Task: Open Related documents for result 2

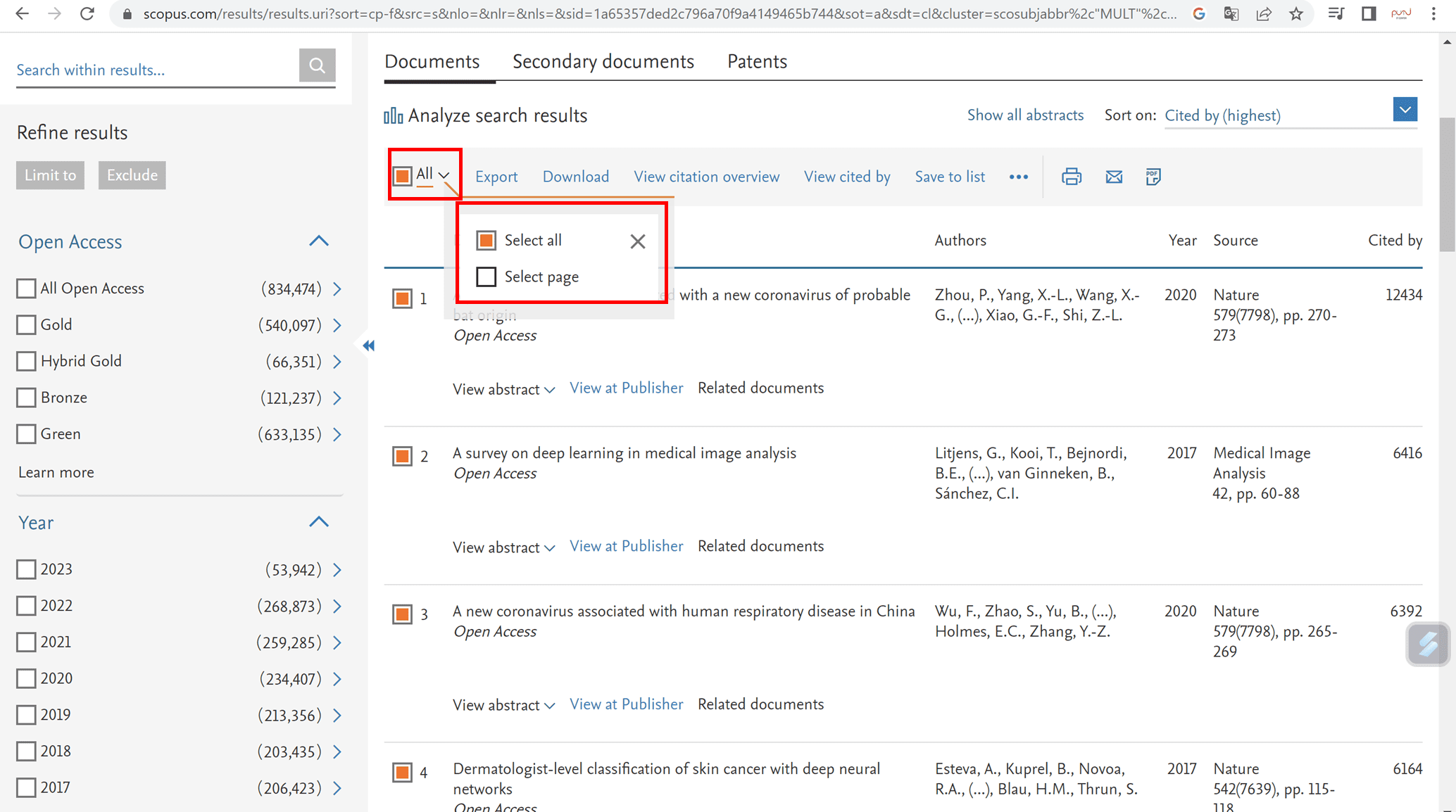Action: (x=760, y=547)
